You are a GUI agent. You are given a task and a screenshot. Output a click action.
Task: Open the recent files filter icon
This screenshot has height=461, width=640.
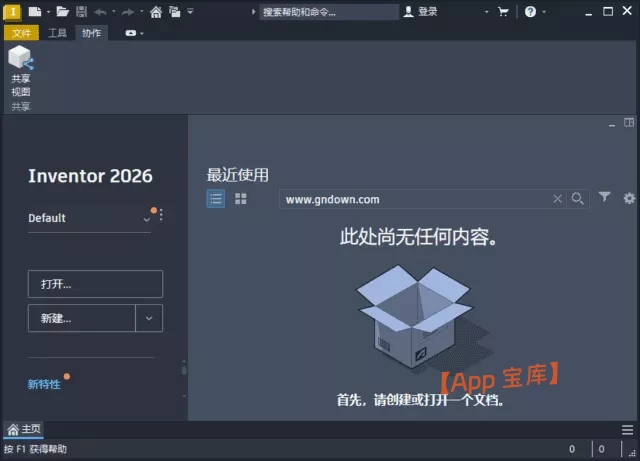click(604, 197)
